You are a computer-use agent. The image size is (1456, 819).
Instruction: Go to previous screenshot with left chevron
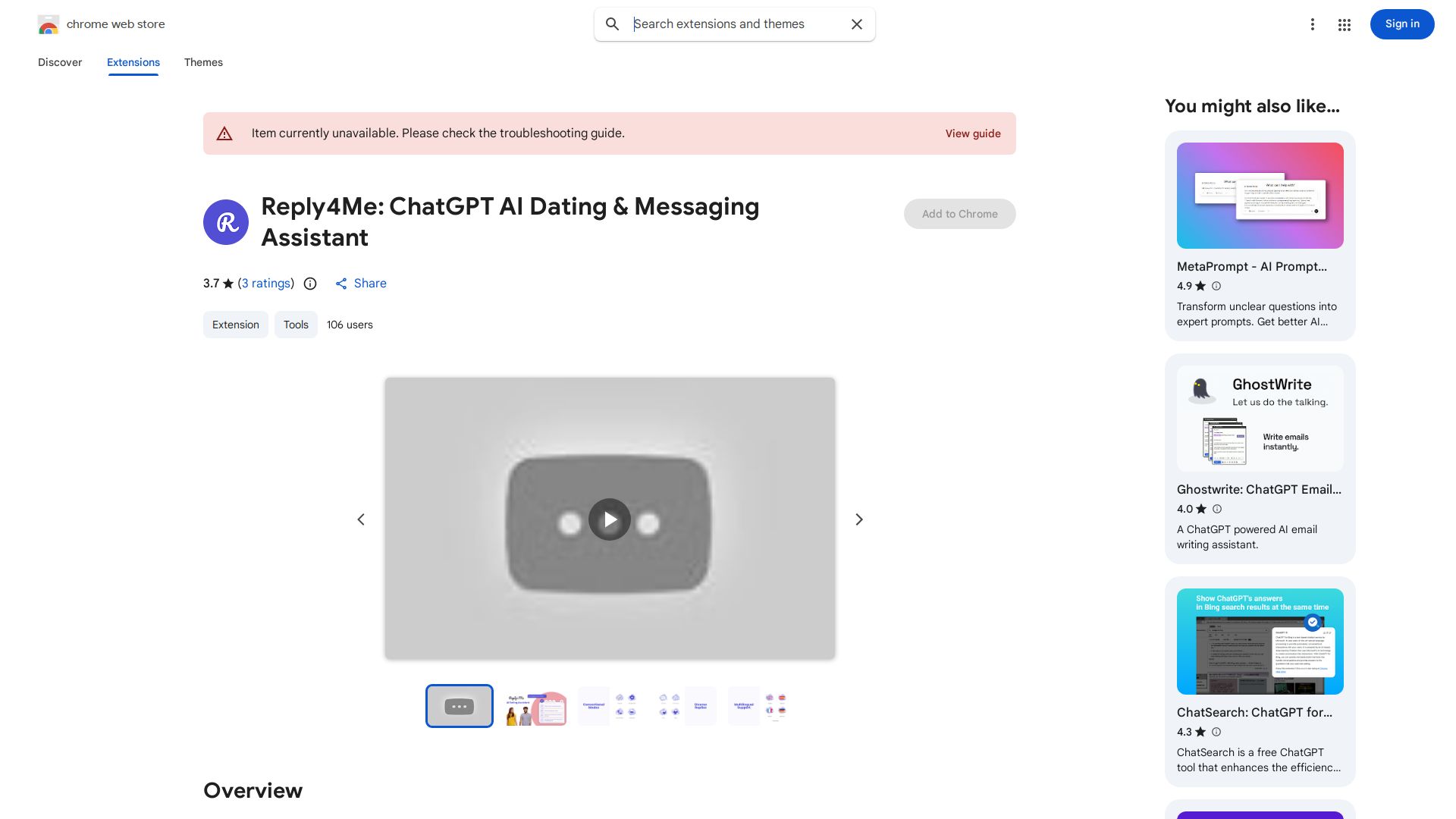[x=361, y=519]
